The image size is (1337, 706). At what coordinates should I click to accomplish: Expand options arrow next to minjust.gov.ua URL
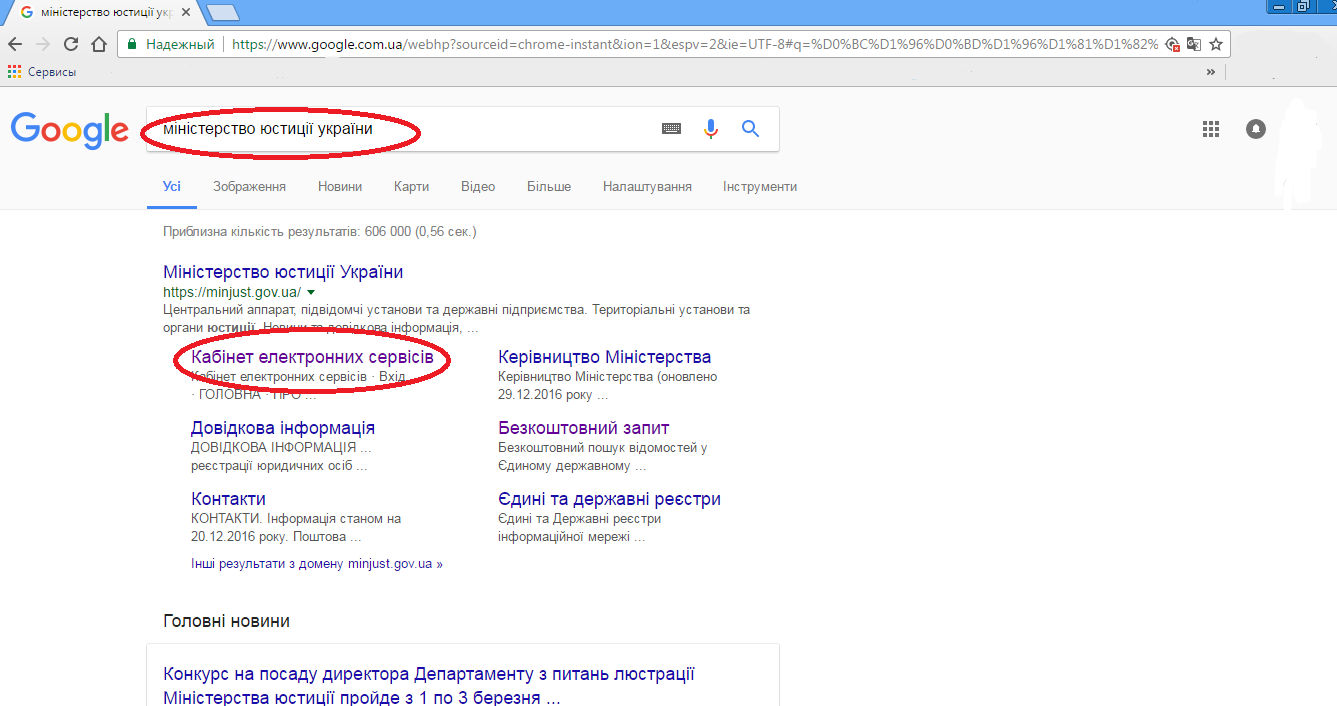[311, 292]
